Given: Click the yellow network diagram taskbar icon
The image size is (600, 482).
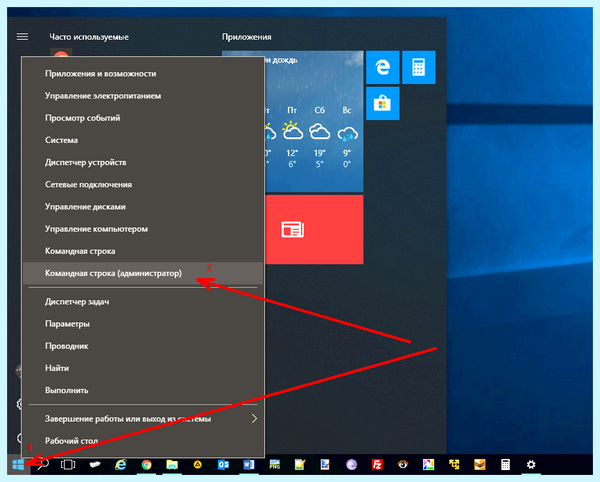Looking at the screenshot, I should pos(454,464).
